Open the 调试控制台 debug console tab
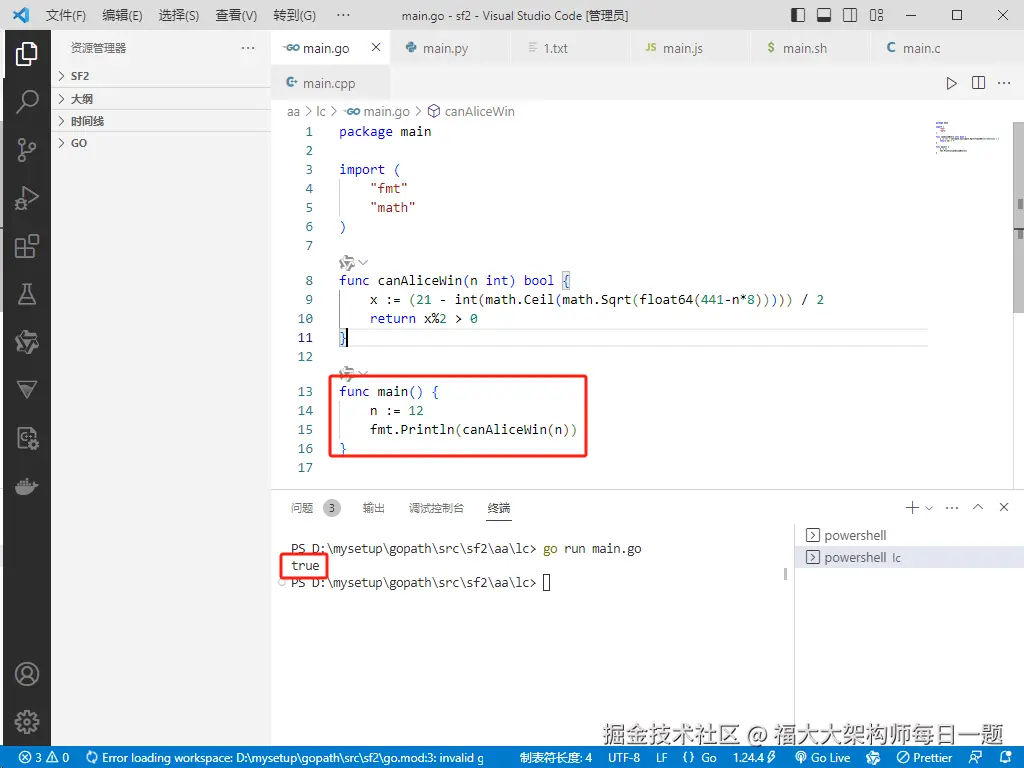This screenshot has height=768, width=1024. point(436,507)
